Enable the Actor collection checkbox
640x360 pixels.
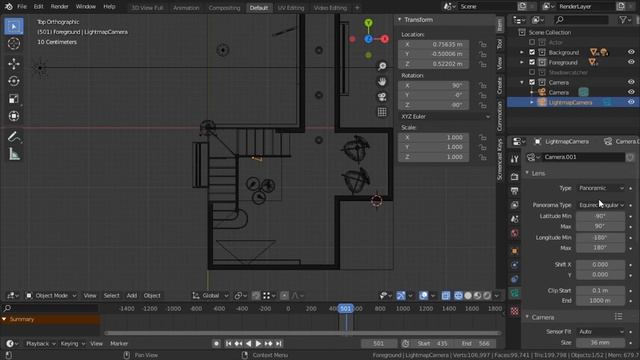(x=532, y=42)
